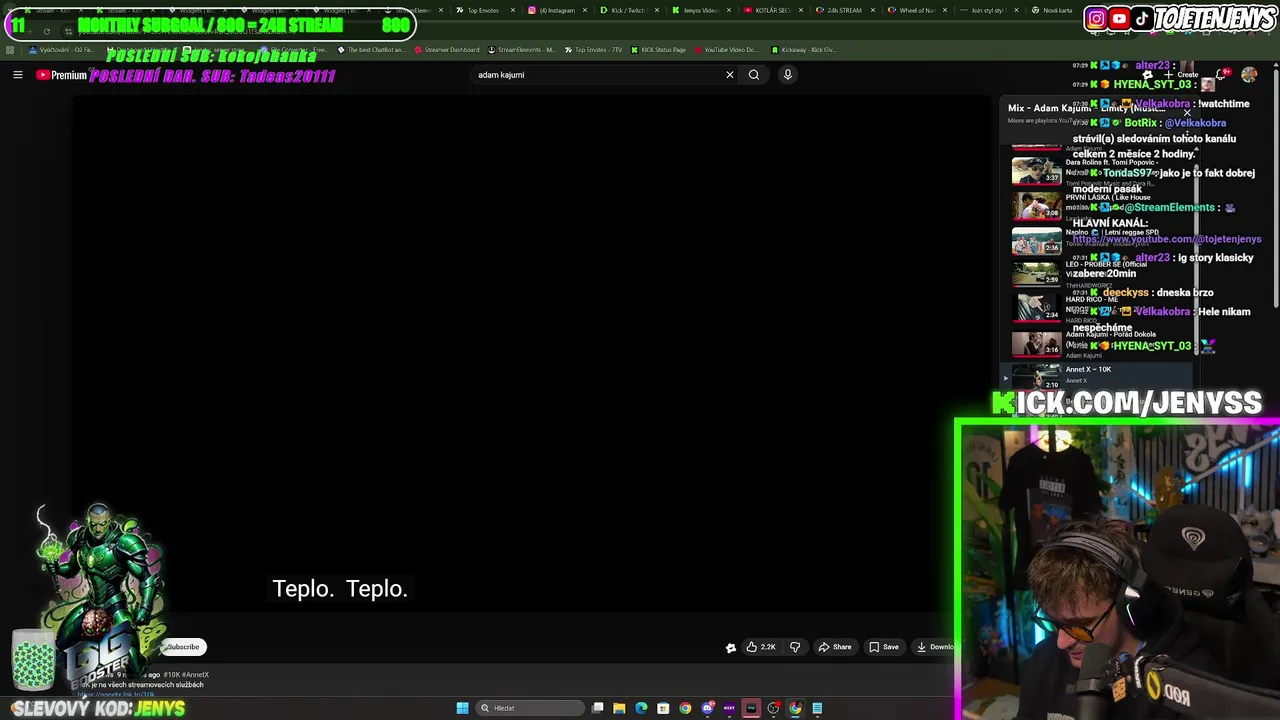Screen dimensions: 1280x720
Task: Switch to the Kick / Twitch browser tab
Action: pos(628,10)
